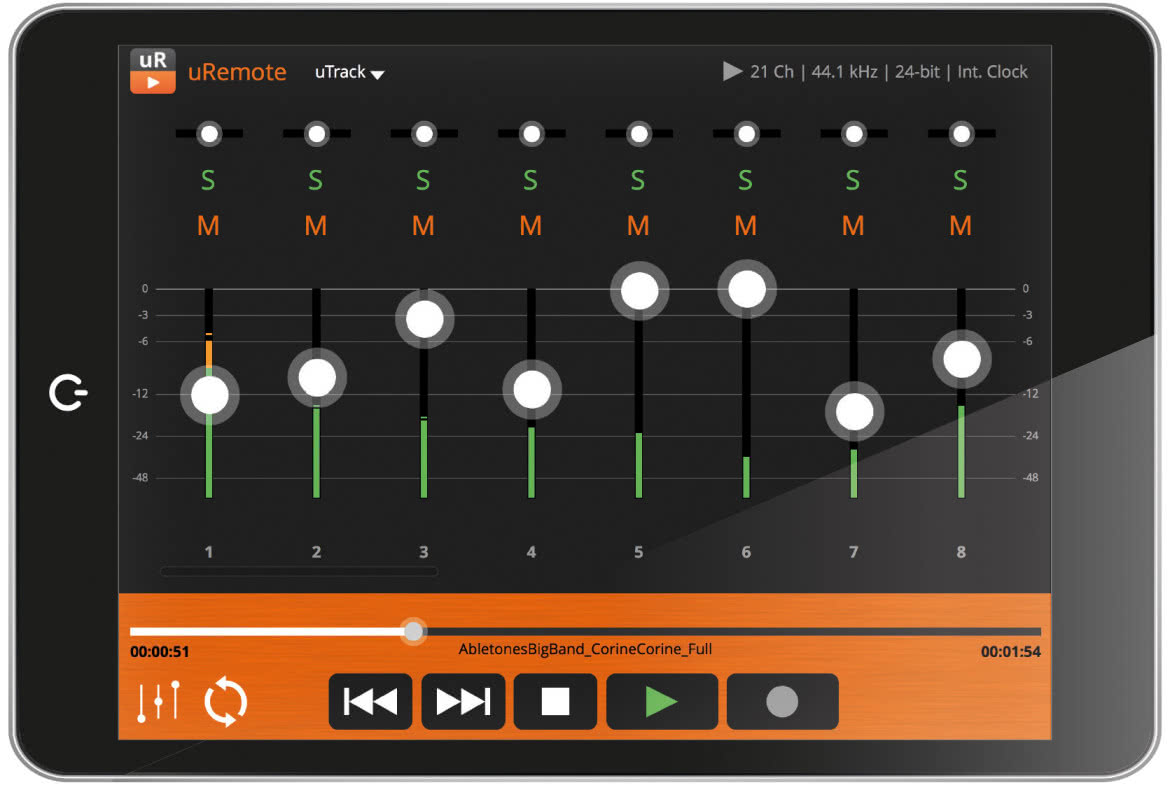Click channel 5 fader handle
Screen dimensions: 1170x785
tap(639, 290)
